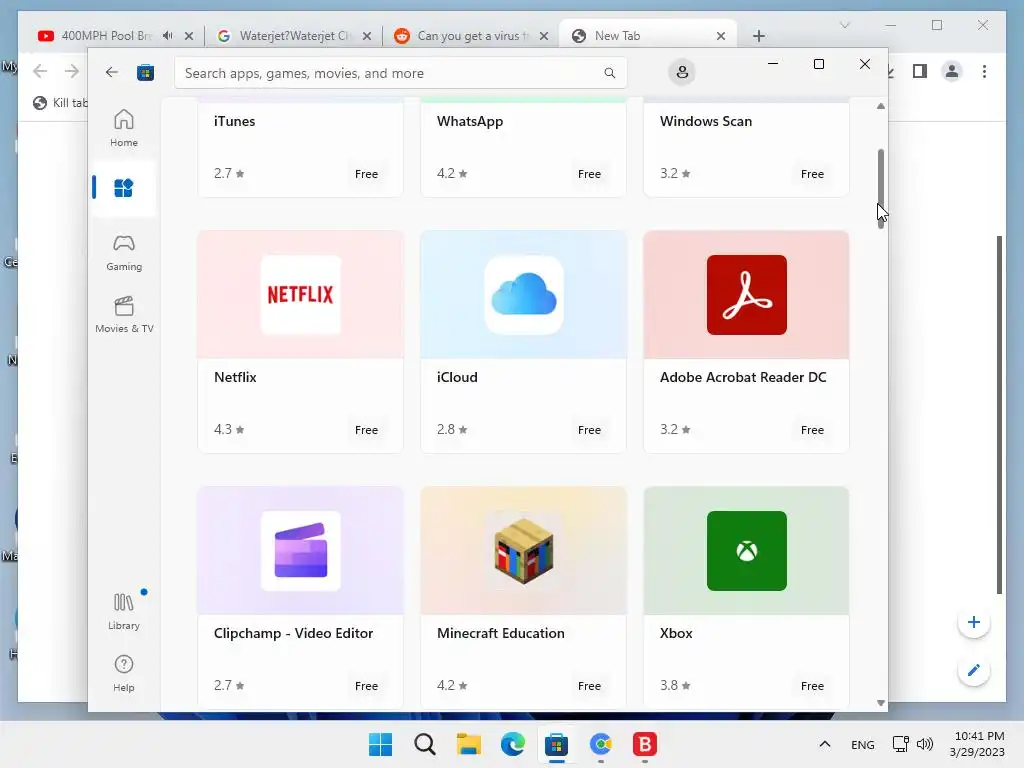The height and width of the screenshot is (768, 1024).
Task: Open the Chrome profile avatar
Action: [x=952, y=71]
